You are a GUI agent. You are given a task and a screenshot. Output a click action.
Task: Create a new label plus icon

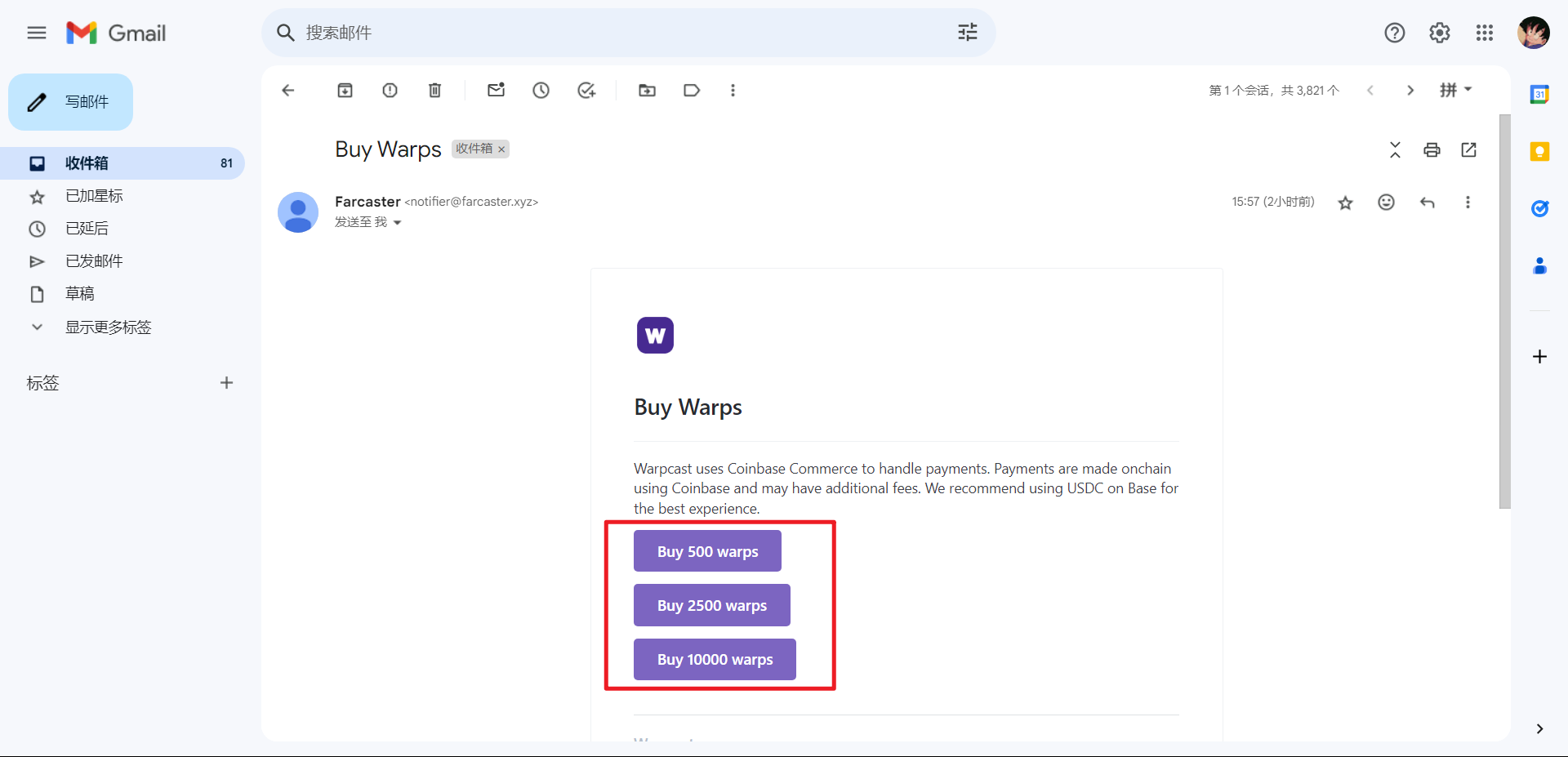(x=226, y=382)
